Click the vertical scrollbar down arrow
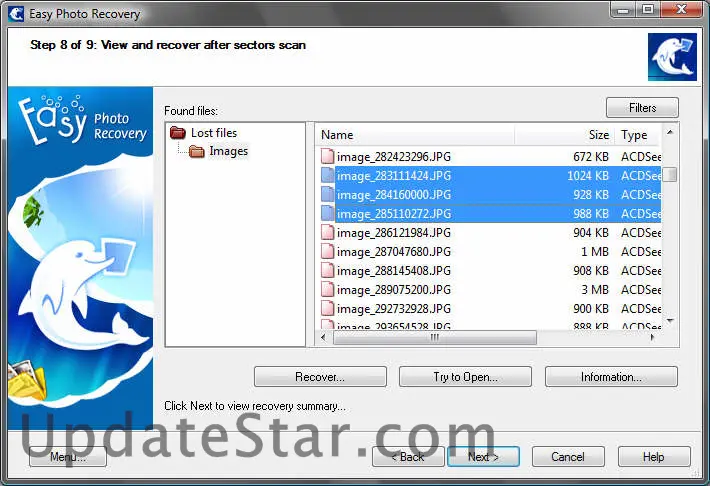 (670, 321)
